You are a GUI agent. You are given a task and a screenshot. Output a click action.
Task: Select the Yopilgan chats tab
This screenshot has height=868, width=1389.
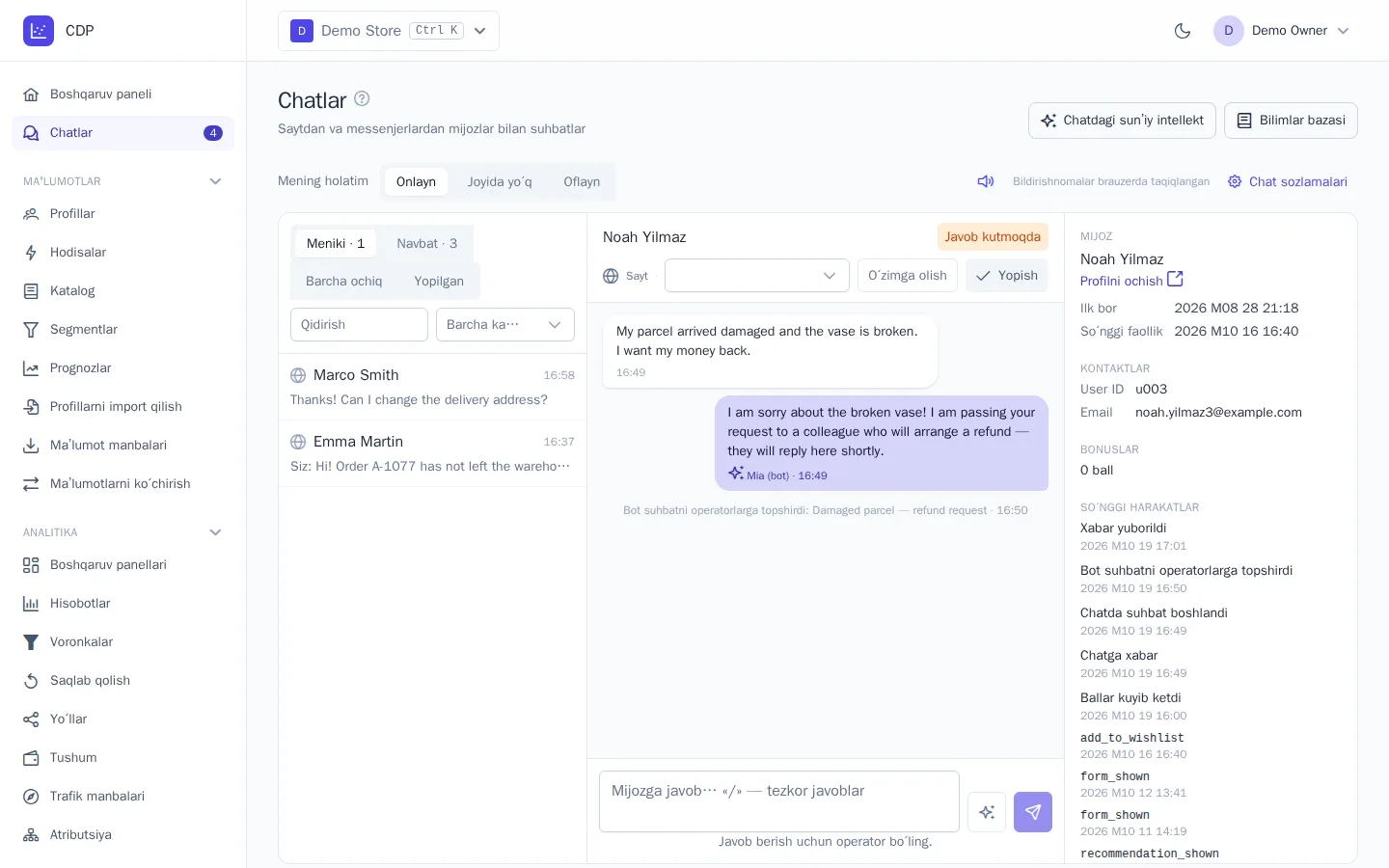(x=439, y=282)
